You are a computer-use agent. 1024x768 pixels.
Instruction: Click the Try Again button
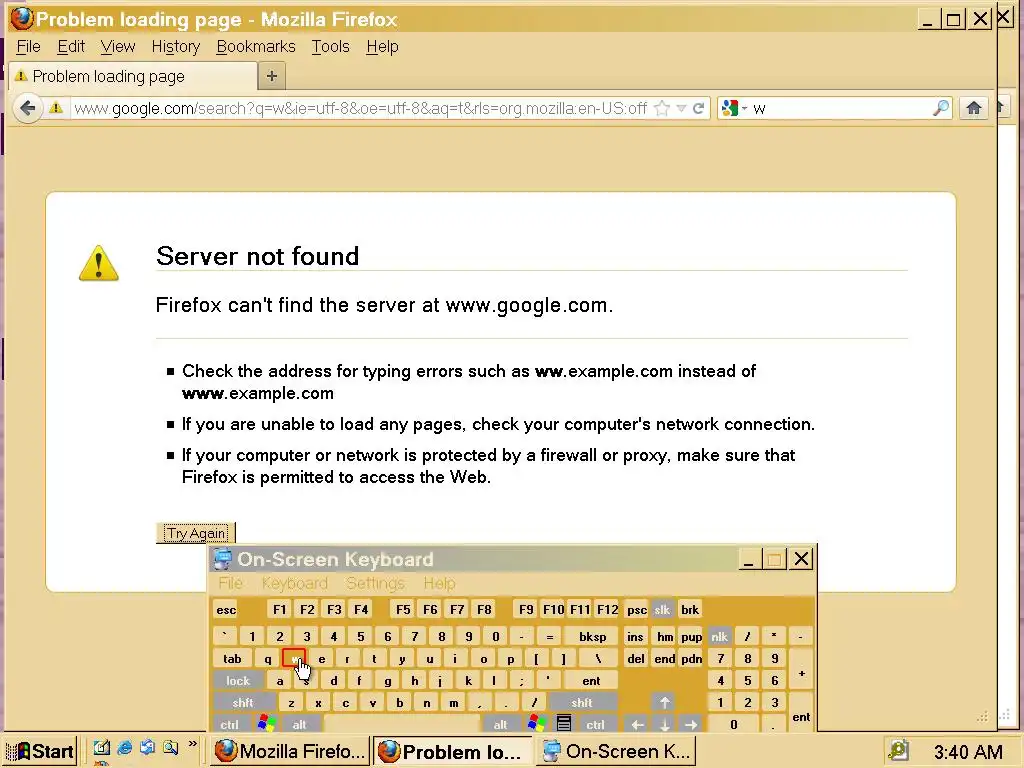click(195, 533)
